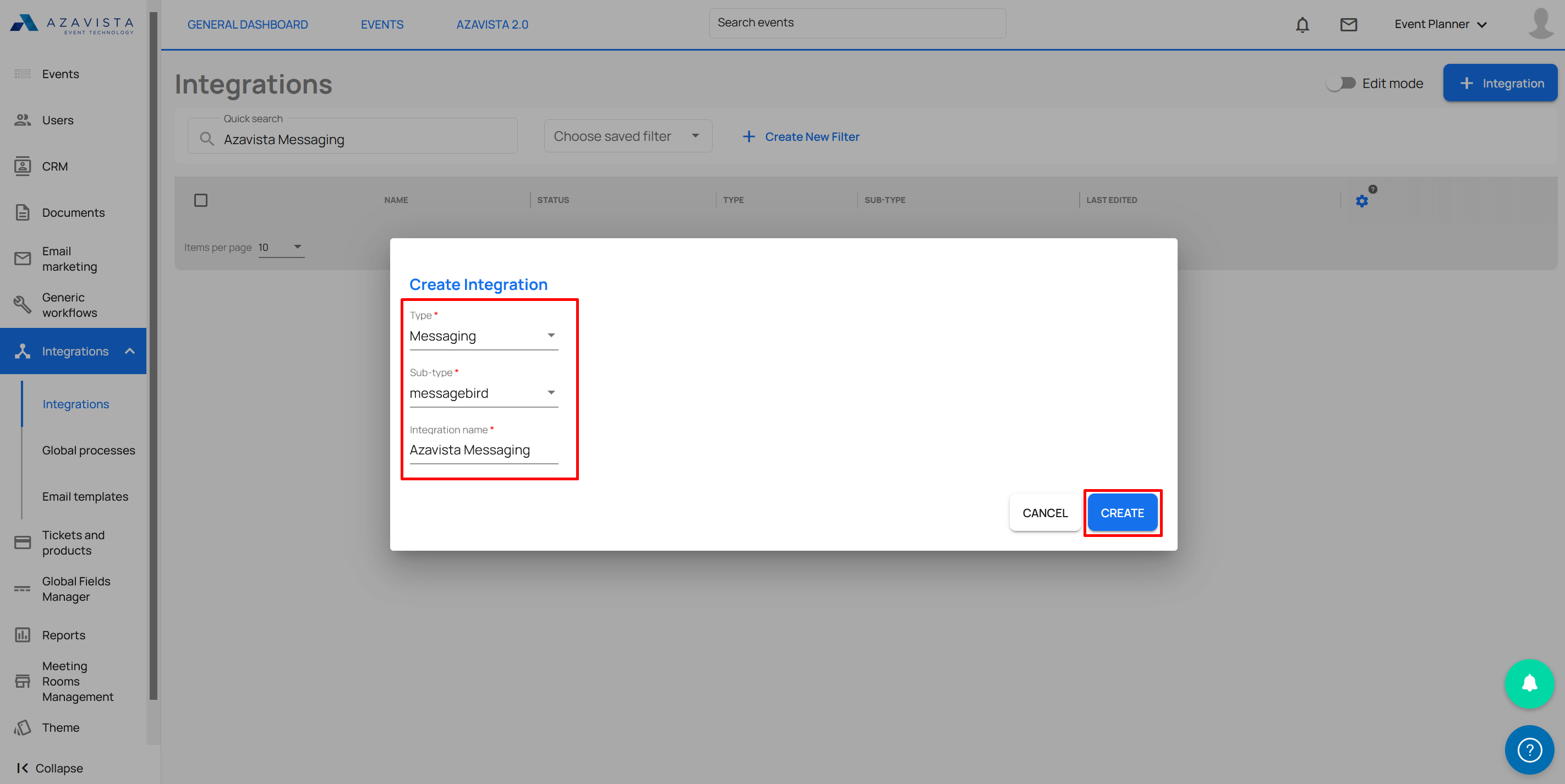Screen dimensions: 1565x784
Task: Collapse the sidebar with the Collapse control
Action: pyautogui.click(x=51, y=767)
